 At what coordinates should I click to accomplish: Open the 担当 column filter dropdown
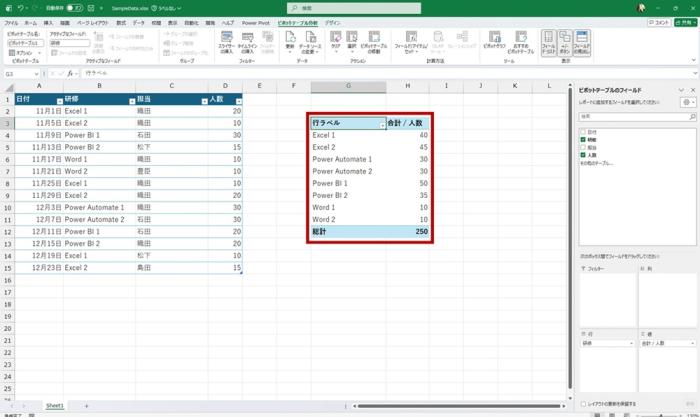tap(204, 101)
